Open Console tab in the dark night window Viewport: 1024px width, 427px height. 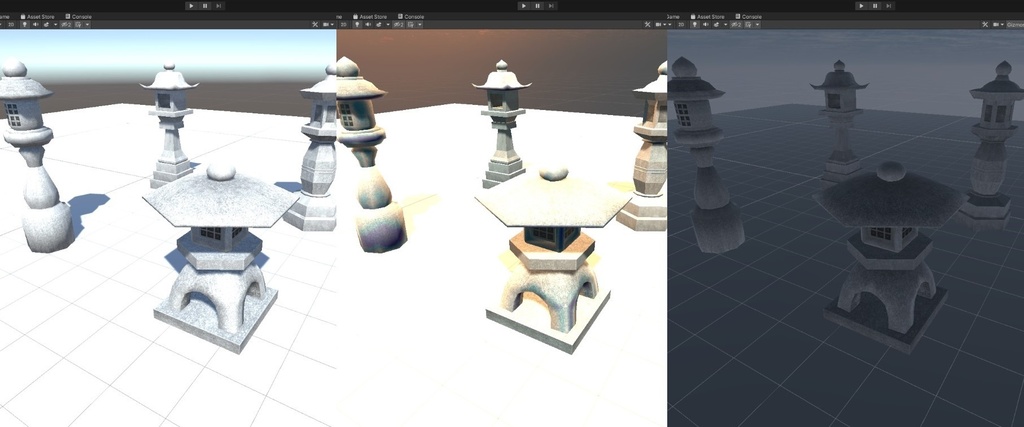pos(748,16)
